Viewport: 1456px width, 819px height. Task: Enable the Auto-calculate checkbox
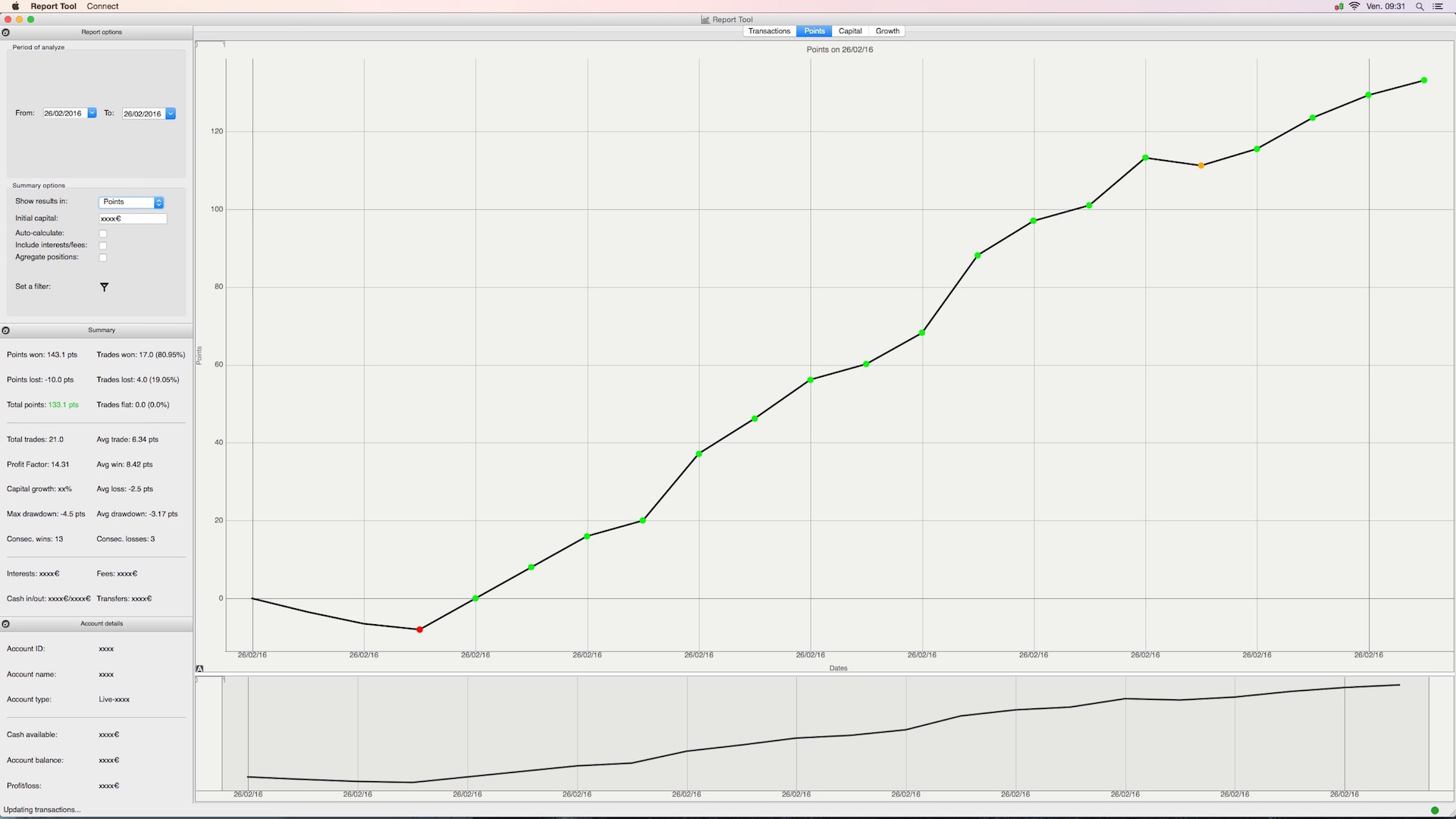(x=103, y=234)
